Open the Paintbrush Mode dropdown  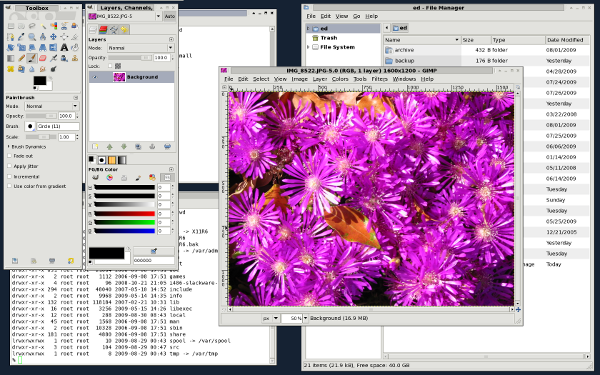pos(52,106)
